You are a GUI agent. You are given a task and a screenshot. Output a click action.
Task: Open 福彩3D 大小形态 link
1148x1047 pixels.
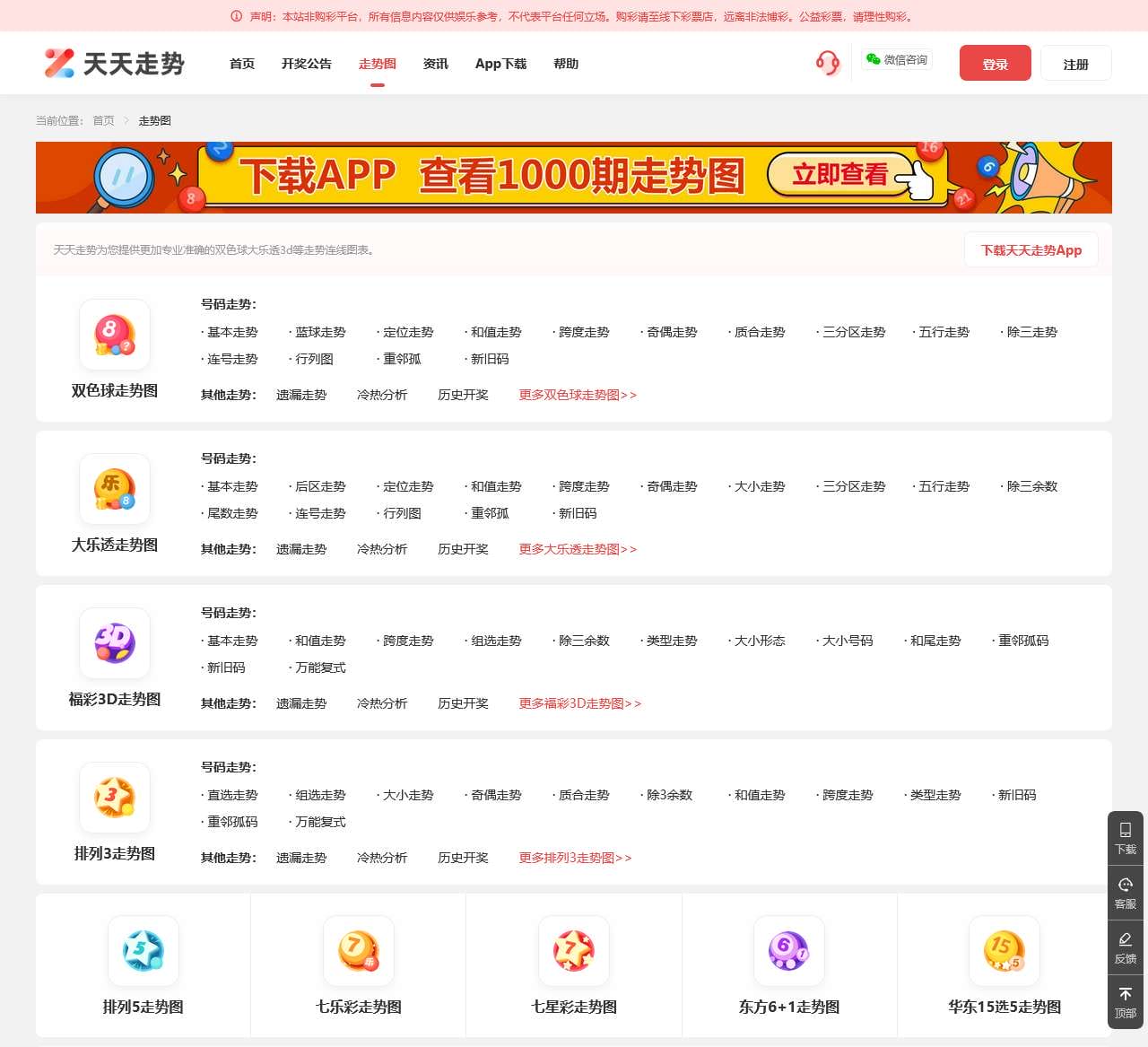757,641
